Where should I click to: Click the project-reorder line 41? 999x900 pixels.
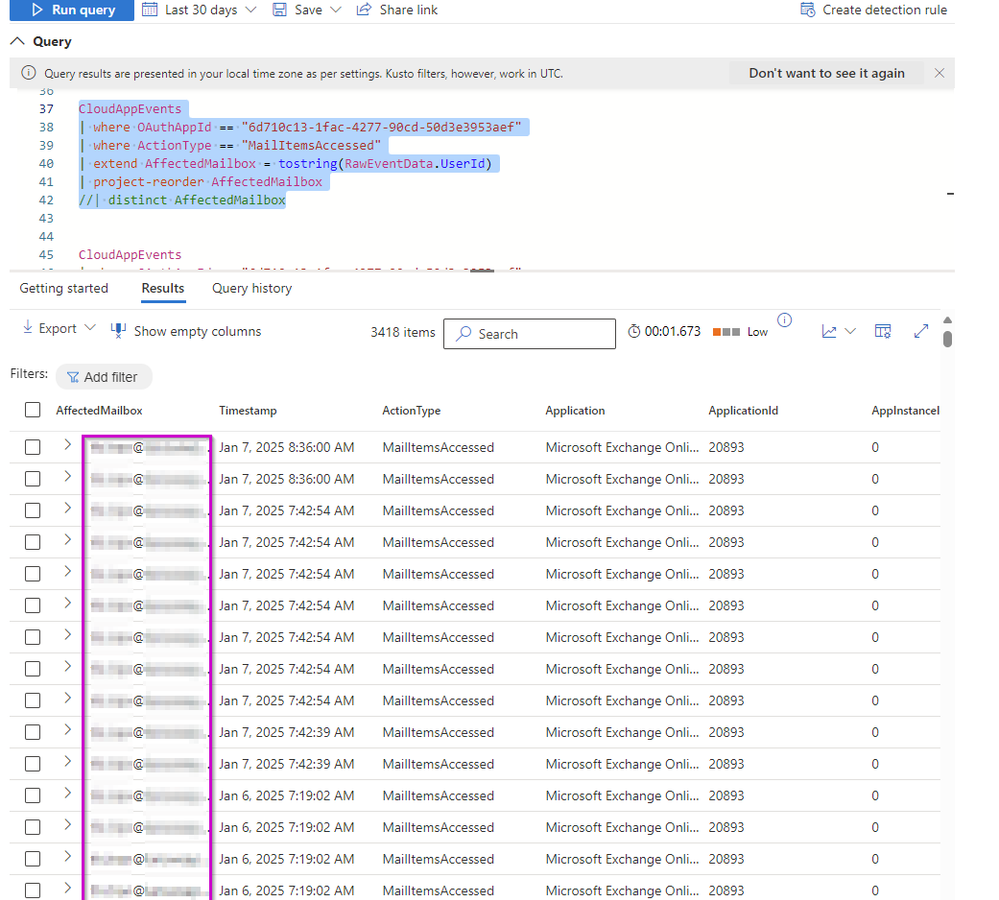click(201, 182)
